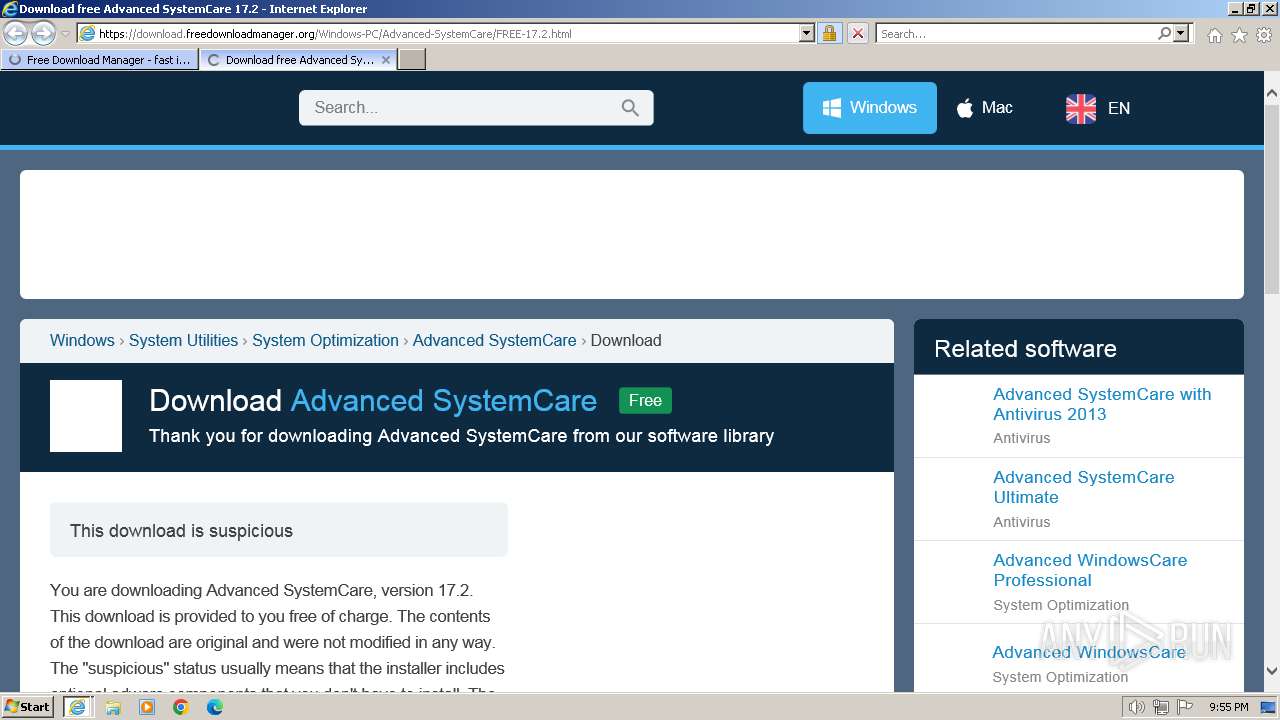Click the browser Back arrow button
The height and width of the screenshot is (720, 1280).
(x=15, y=34)
